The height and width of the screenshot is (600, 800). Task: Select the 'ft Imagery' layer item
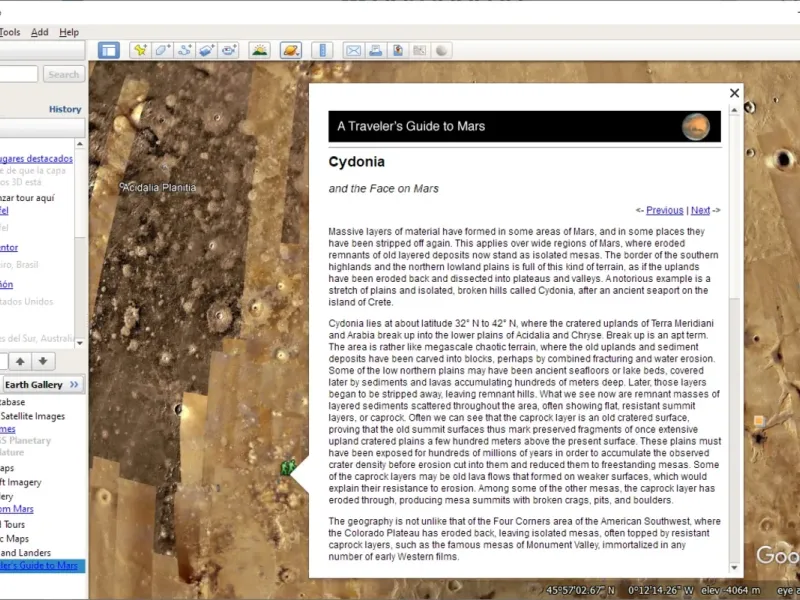21,482
